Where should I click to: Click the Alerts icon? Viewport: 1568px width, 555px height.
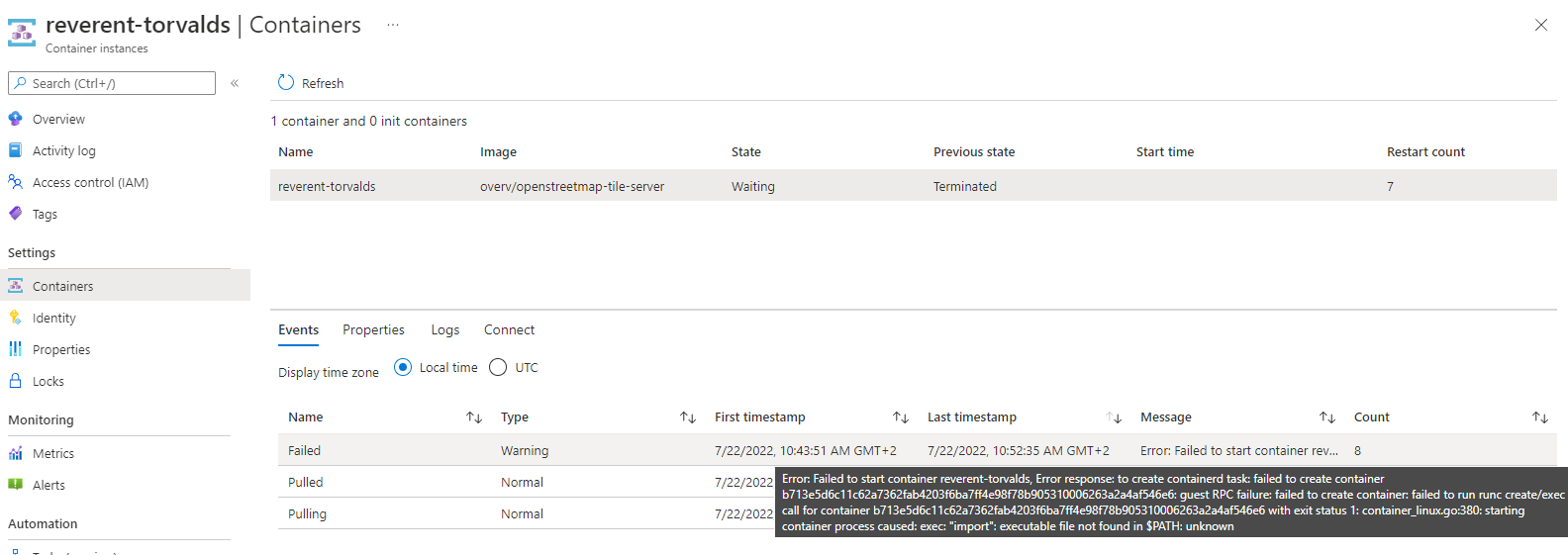click(x=15, y=485)
